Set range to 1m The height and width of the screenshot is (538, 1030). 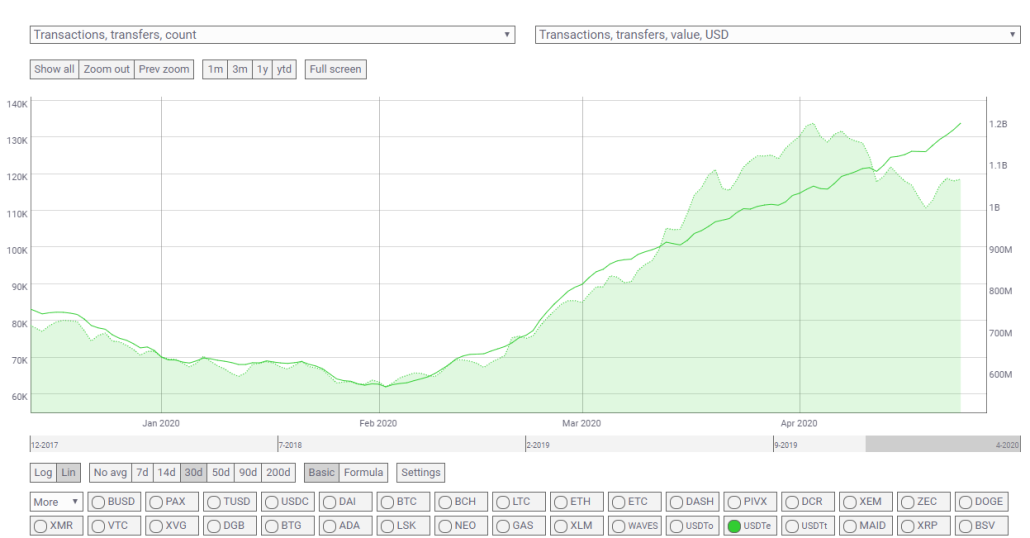point(215,69)
